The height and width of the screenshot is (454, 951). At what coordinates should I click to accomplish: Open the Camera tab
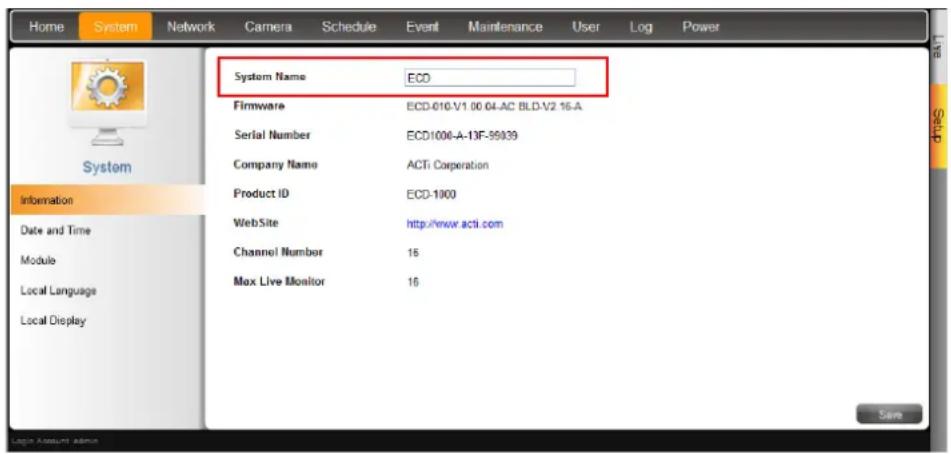pyautogui.click(x=268, y=27)
